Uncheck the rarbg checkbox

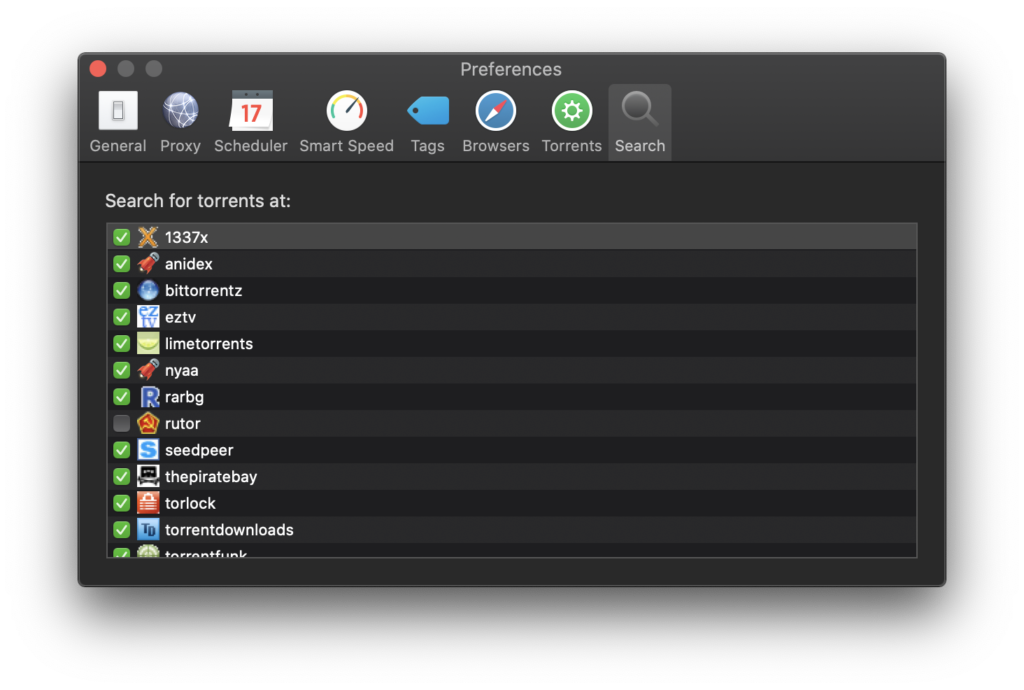pyautogui.click(x=121, y=397)
